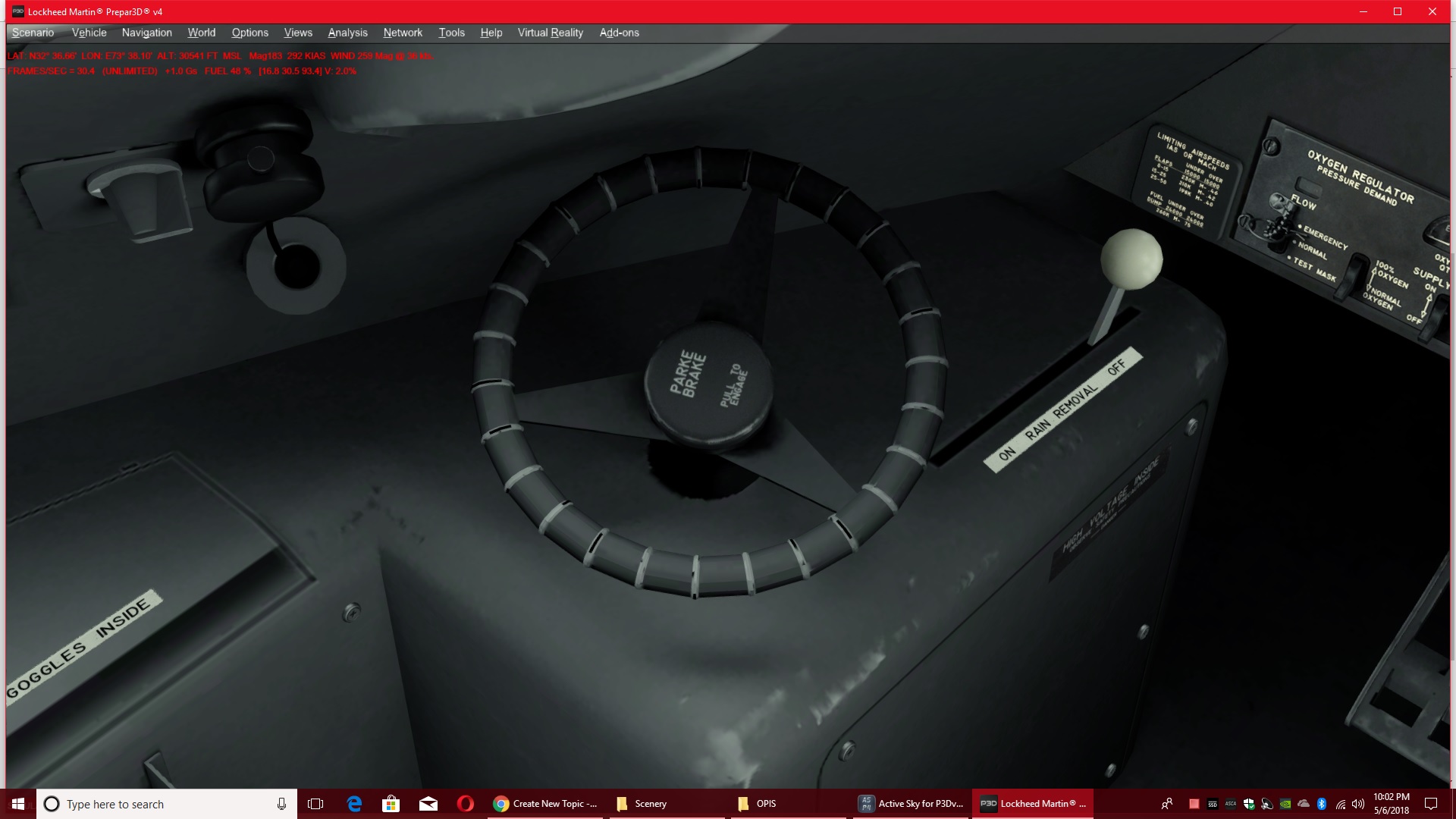Open Microsoft Store taskbar icon
This screenshot has height=819, width=1456.
click(391, 804)
